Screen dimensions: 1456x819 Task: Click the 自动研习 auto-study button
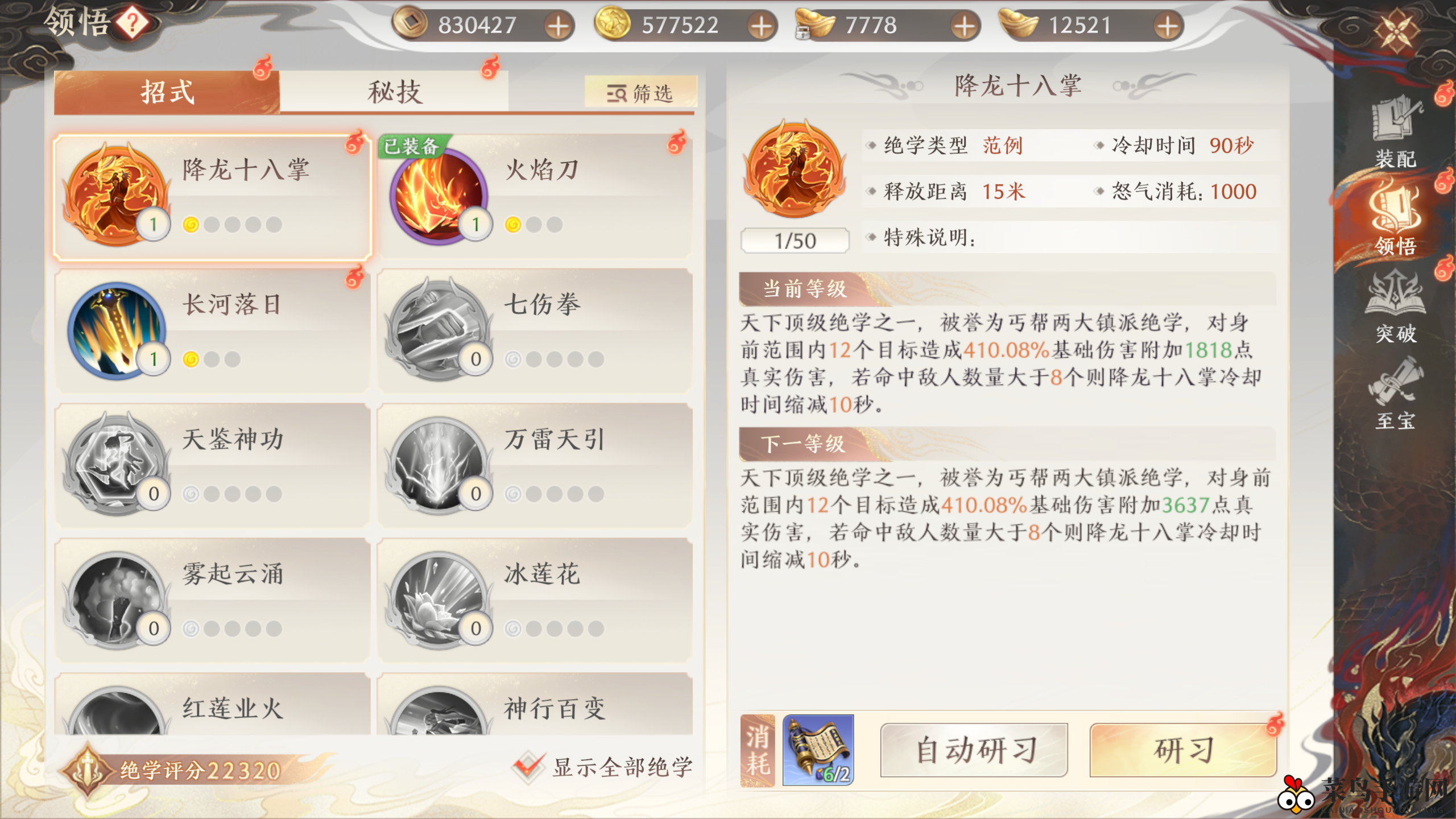[974, 750]
